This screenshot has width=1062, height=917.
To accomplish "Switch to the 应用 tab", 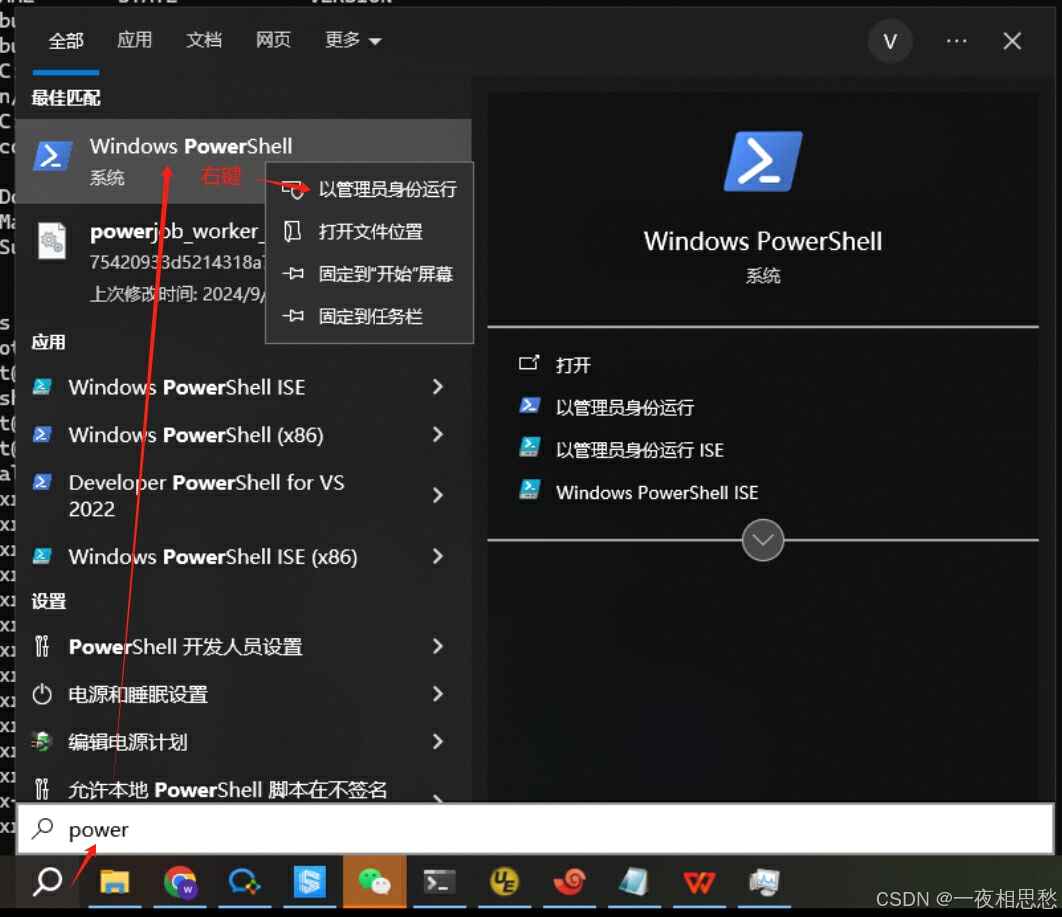I will pos(135,41).
